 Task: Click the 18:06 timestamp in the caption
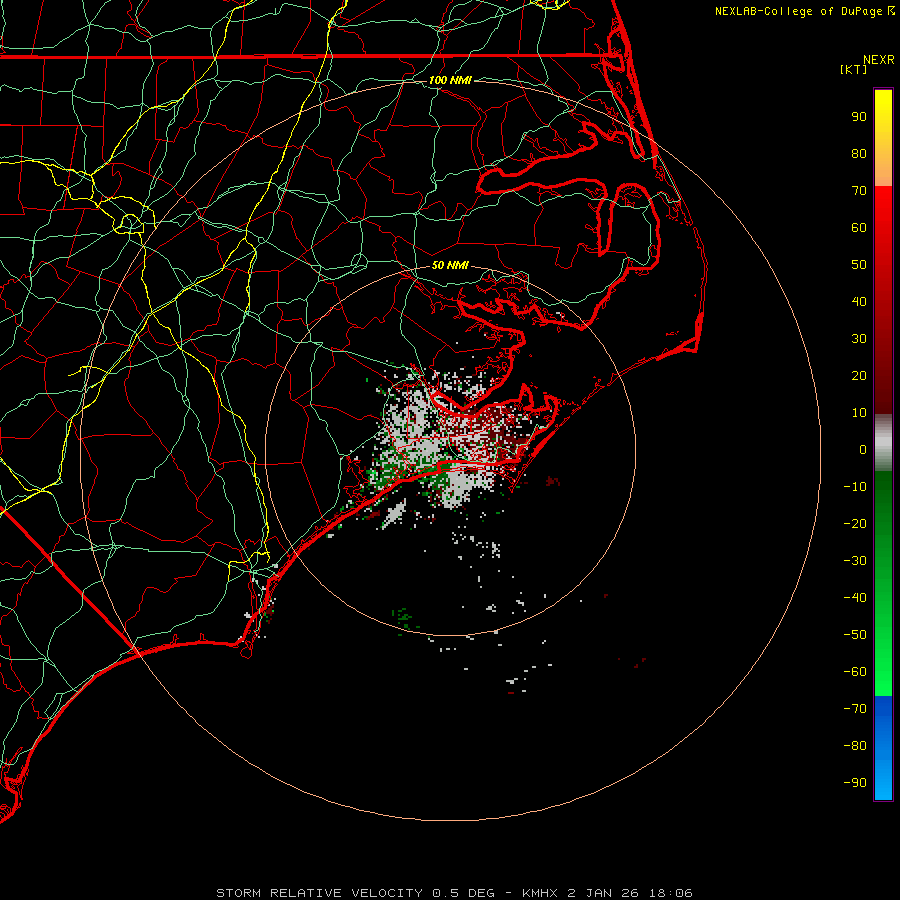click(670, 893)
